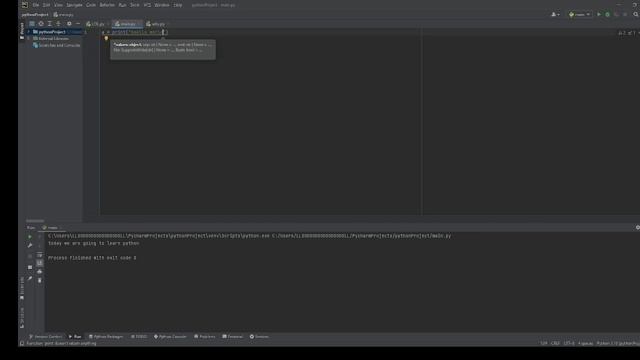The height and width of the screenshot is (360, 640).
Task: Click Rerun green arrow in Run panel
Action: click(x=30, y=237)
